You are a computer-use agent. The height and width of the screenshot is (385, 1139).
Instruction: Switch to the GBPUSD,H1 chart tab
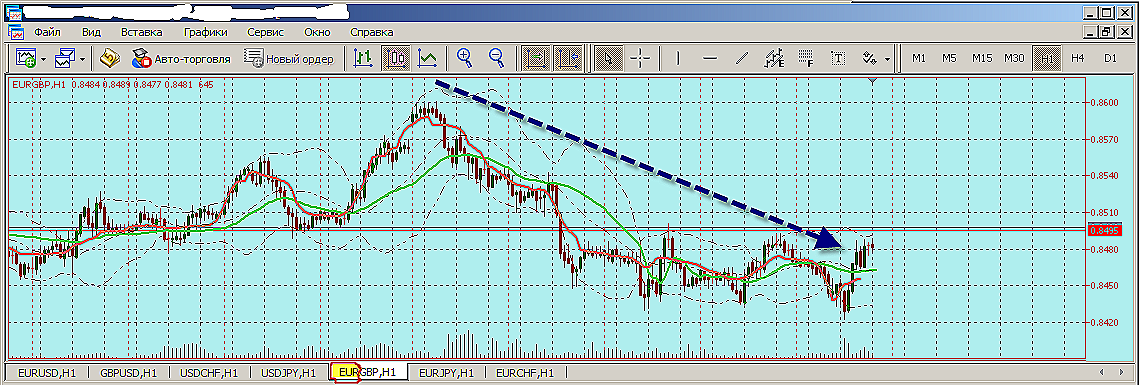129,373
